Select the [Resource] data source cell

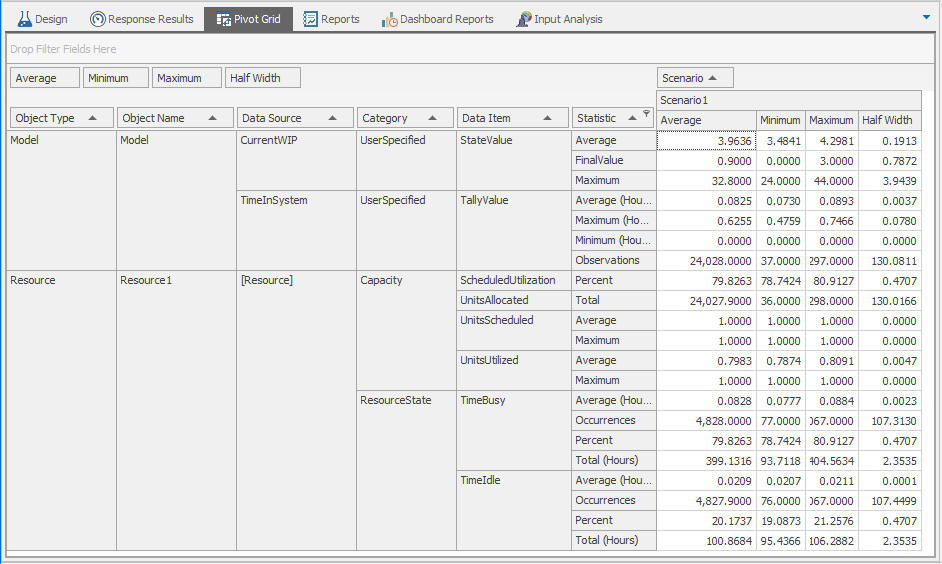tap(296, 410)
